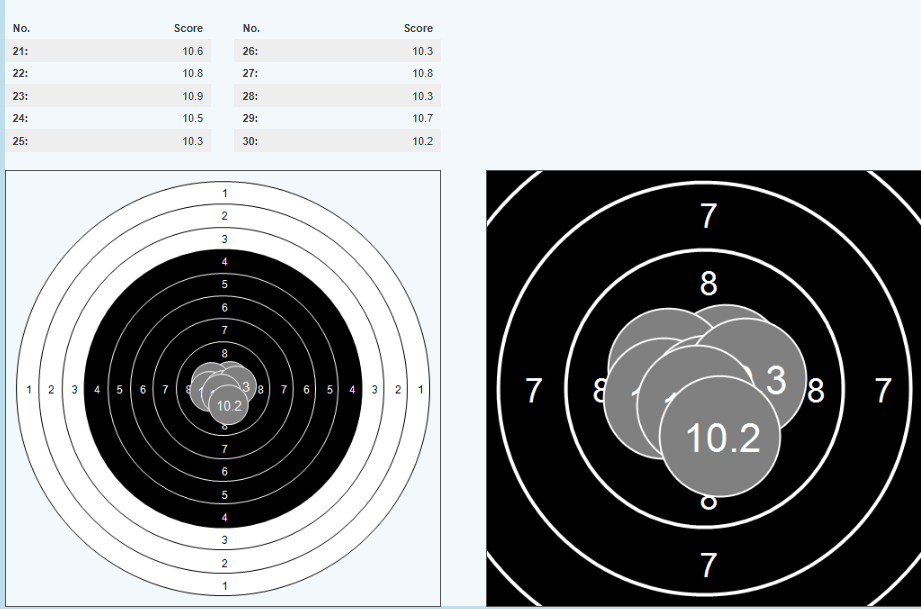Select shot row 30 with score 10.2

(337, 141)
